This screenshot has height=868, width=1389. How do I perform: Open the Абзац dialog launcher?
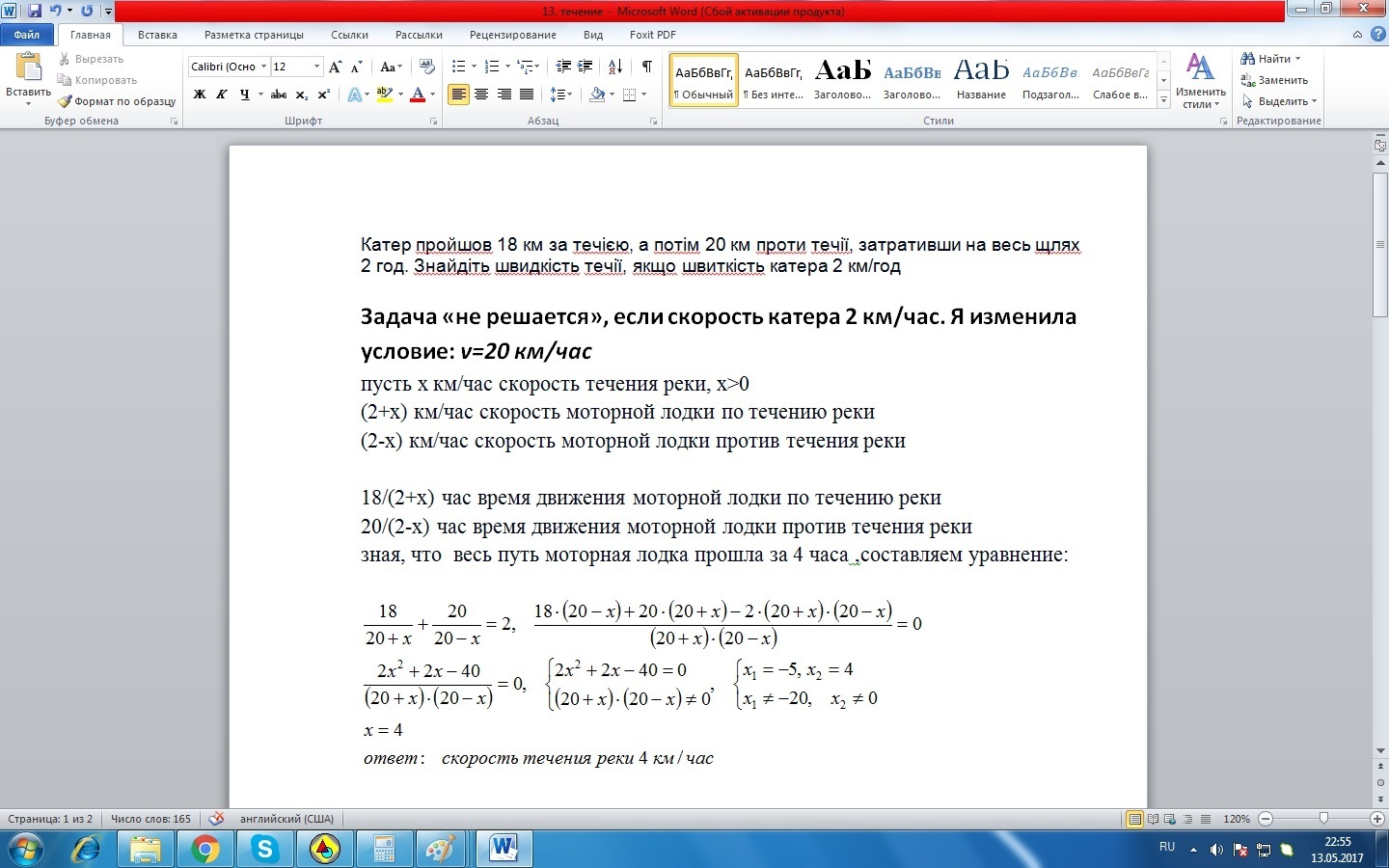click(x=653, y=122)
